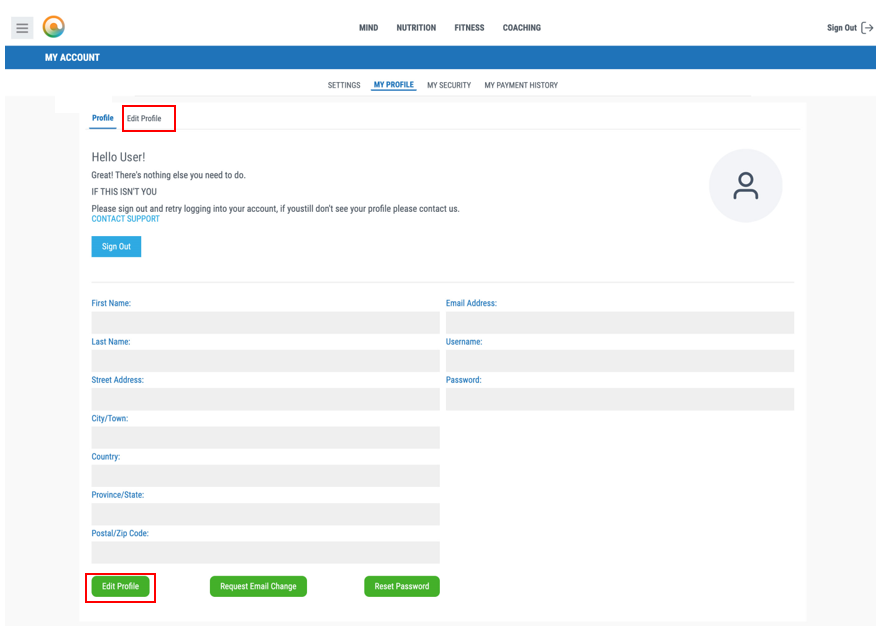Click the green Edit Profile button
Viewport: 876px width, 626px height.
tap(121, 586)
